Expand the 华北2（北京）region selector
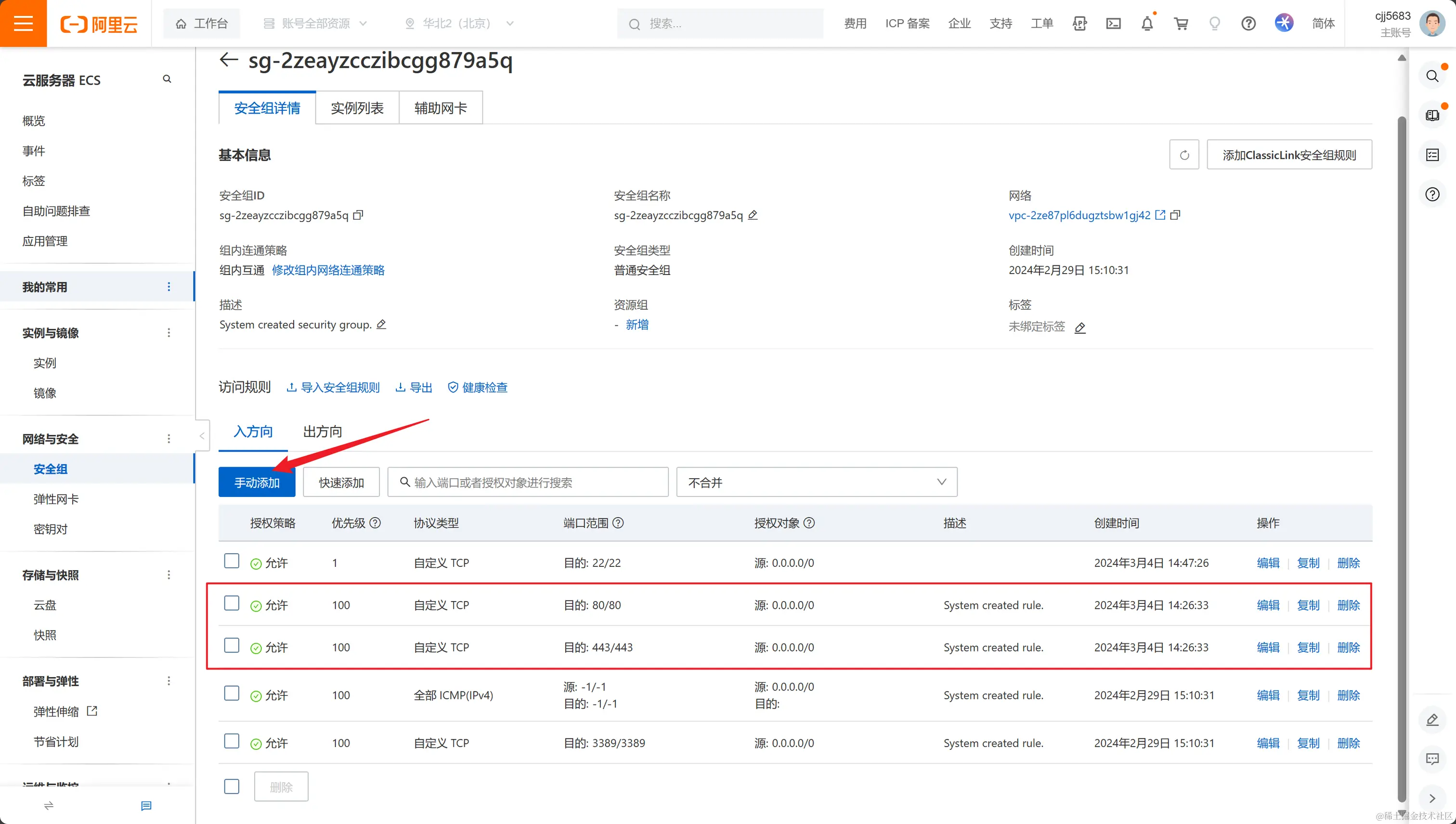 coord(459,24)
